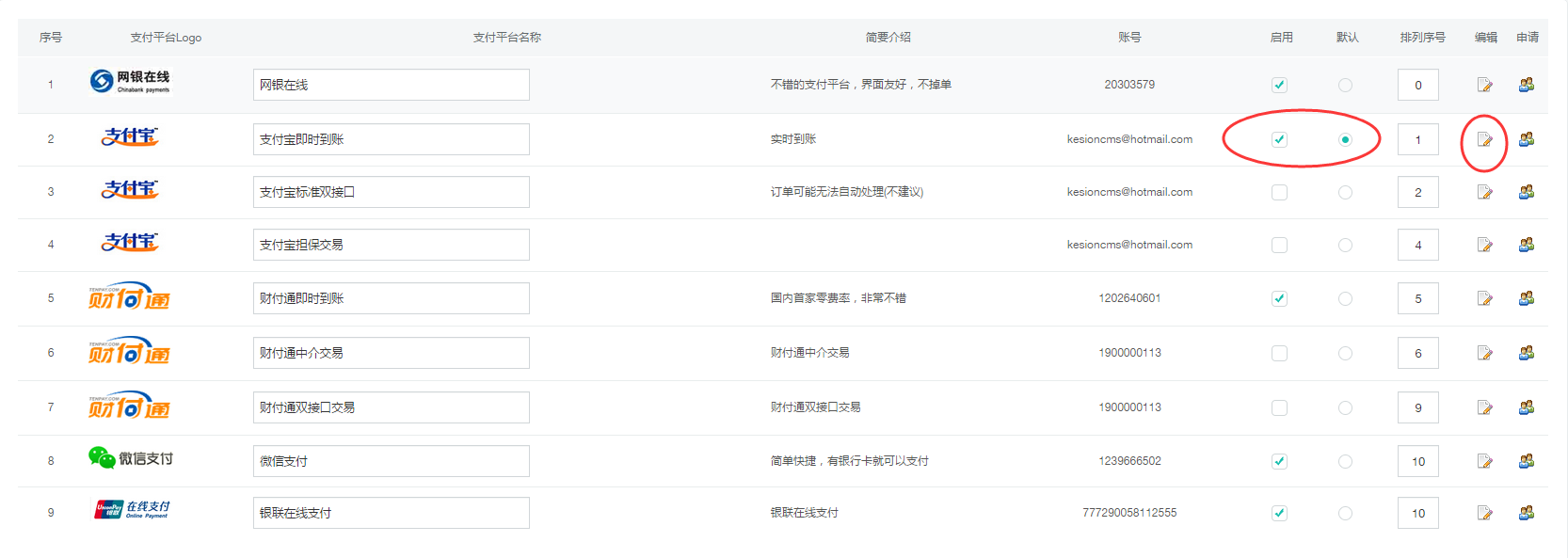Enable the 支付宝标准双接口 checkbox
Image resolution: width=1568 pixels, height=558 pixels.
tap(1279, 192)
